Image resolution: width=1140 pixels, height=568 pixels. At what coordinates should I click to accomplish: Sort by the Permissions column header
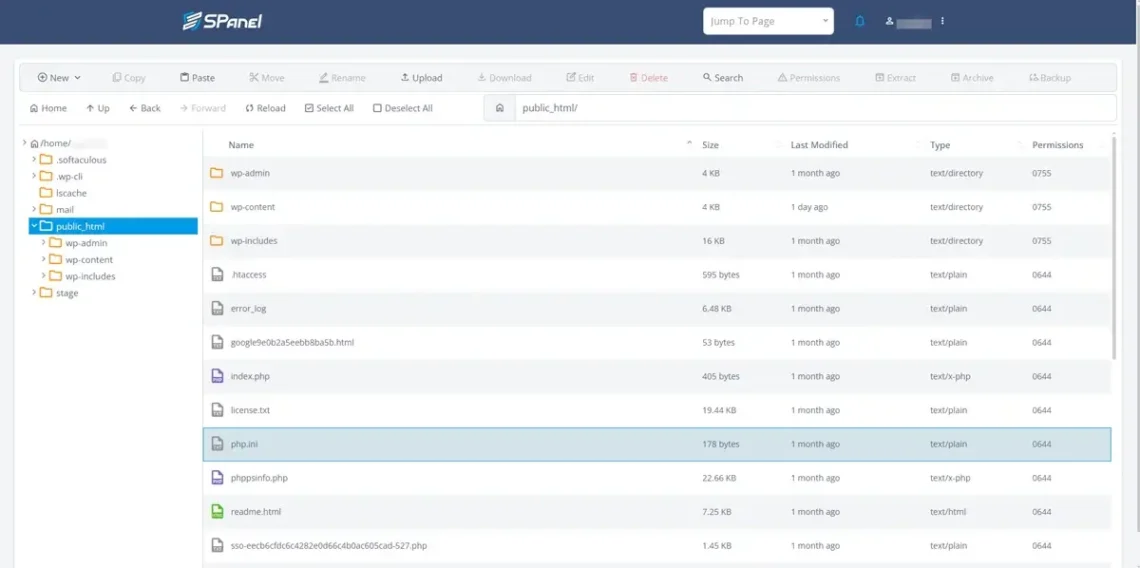1058,145
